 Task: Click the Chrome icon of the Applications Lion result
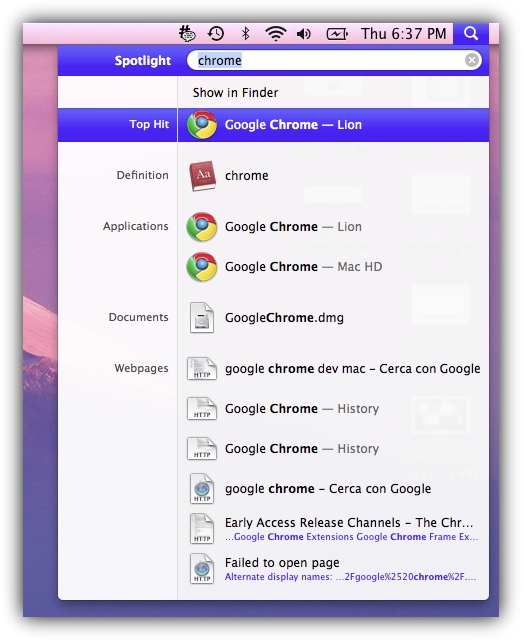(202, 227)
